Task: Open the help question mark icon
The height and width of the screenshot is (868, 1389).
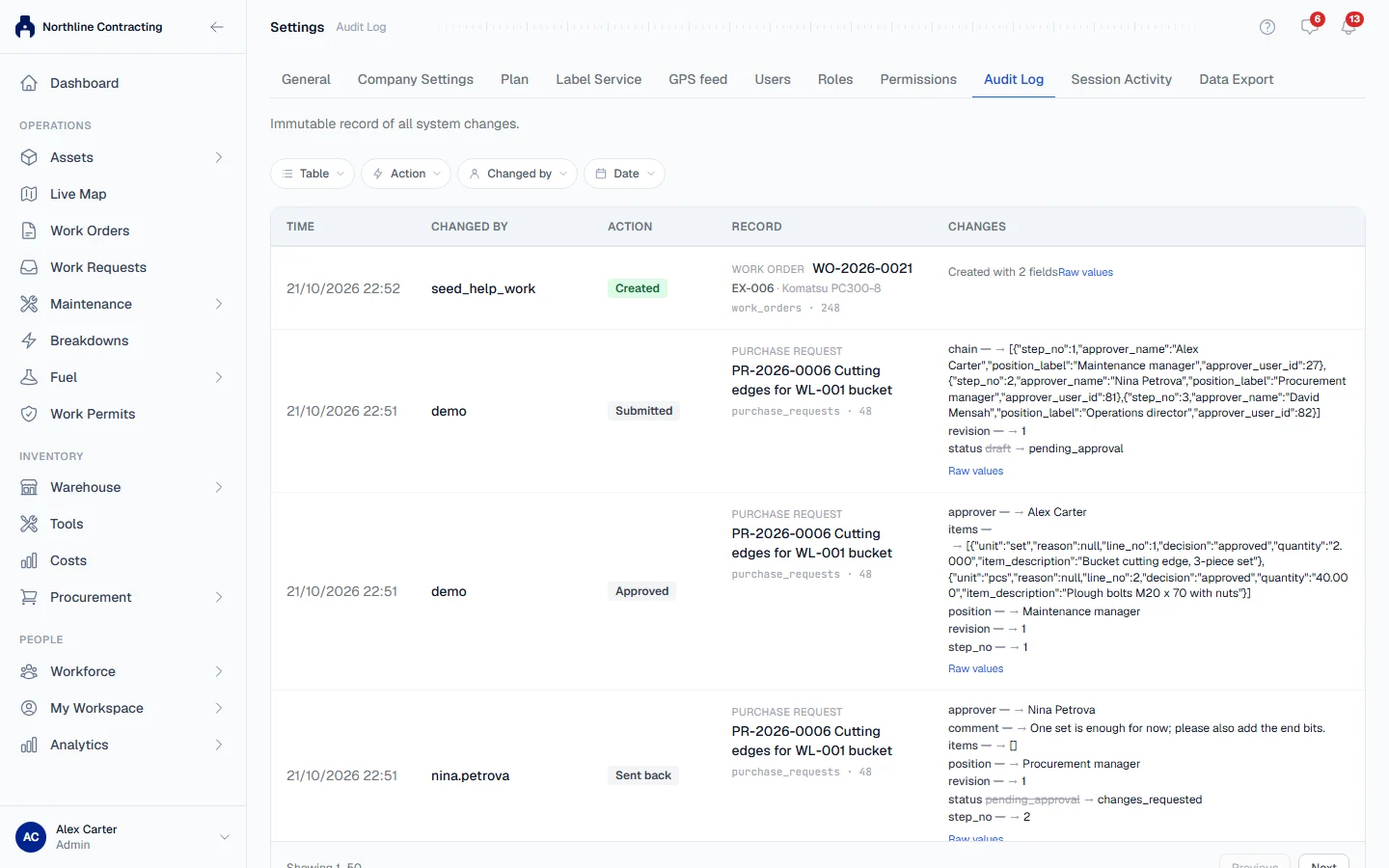Action: 1267,27
